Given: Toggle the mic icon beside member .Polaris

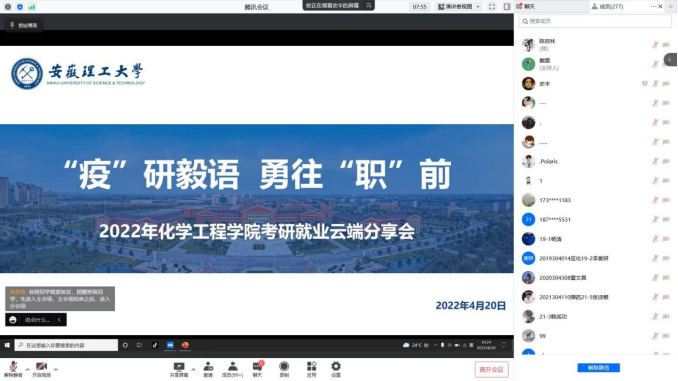Looking at the screenshot, I should coord(656,161).
